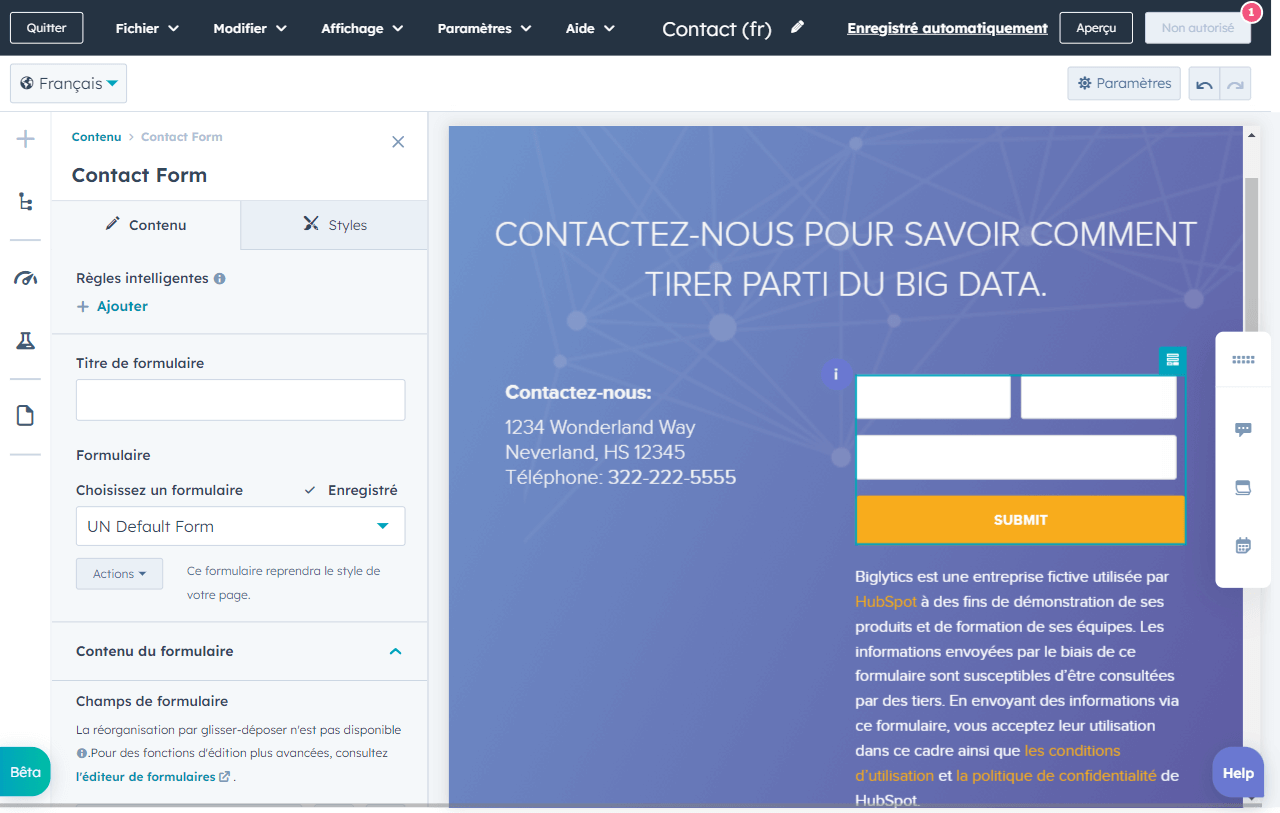Click the Aperçu button
Image resolution: width=1280 pixels, height=813 pixels.
pos(1096,28)
